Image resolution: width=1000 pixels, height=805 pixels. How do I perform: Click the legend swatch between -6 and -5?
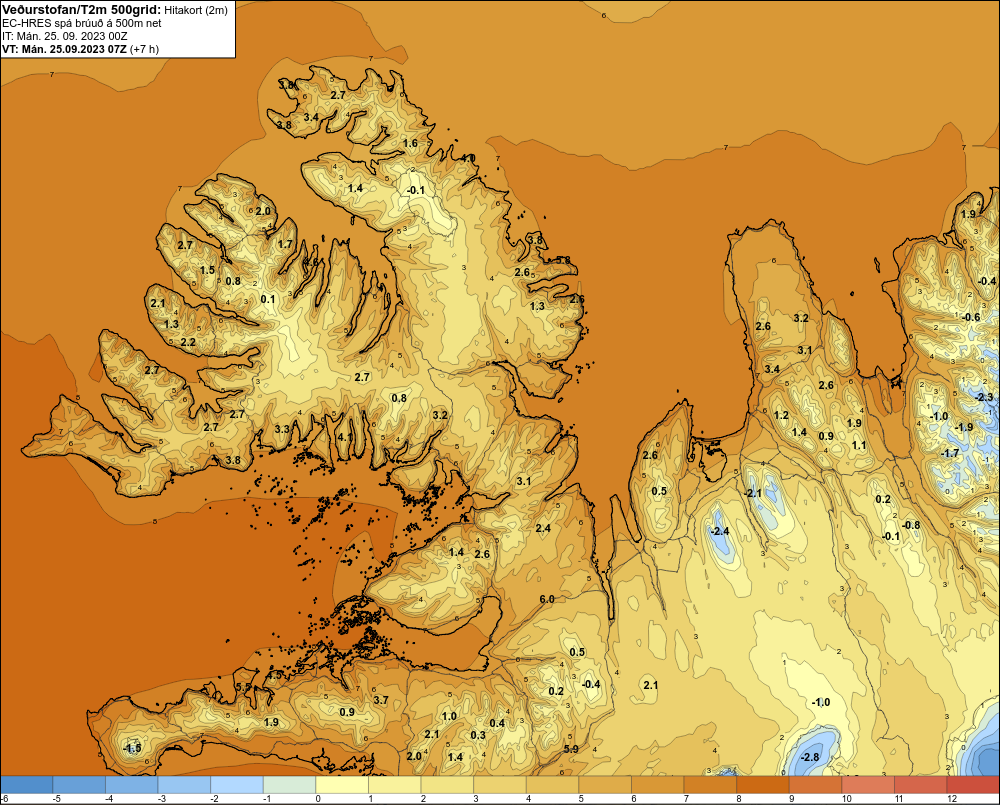pos(27,785)
